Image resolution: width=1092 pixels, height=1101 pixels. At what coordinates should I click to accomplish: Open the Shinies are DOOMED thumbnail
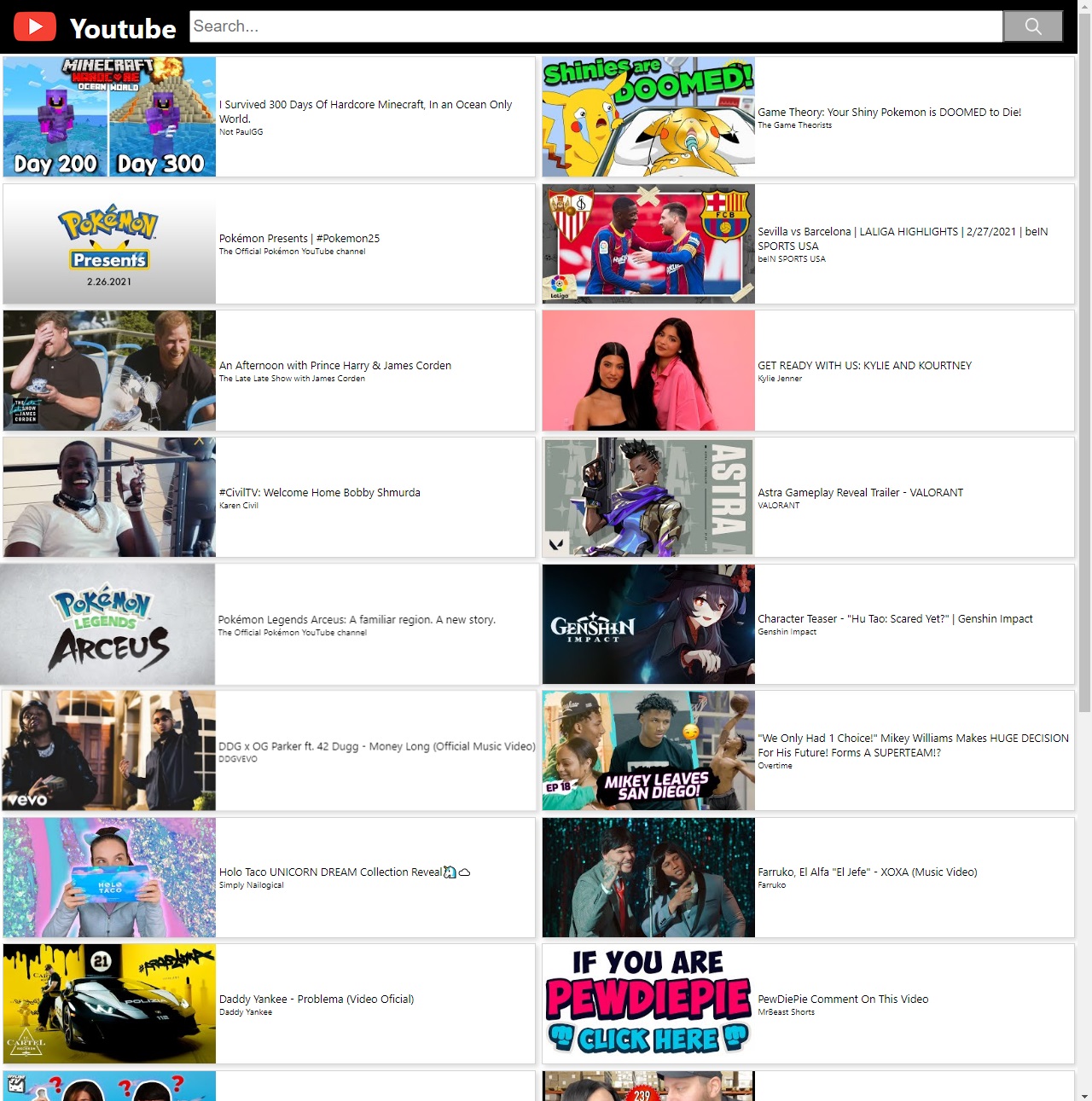(648, 117)
